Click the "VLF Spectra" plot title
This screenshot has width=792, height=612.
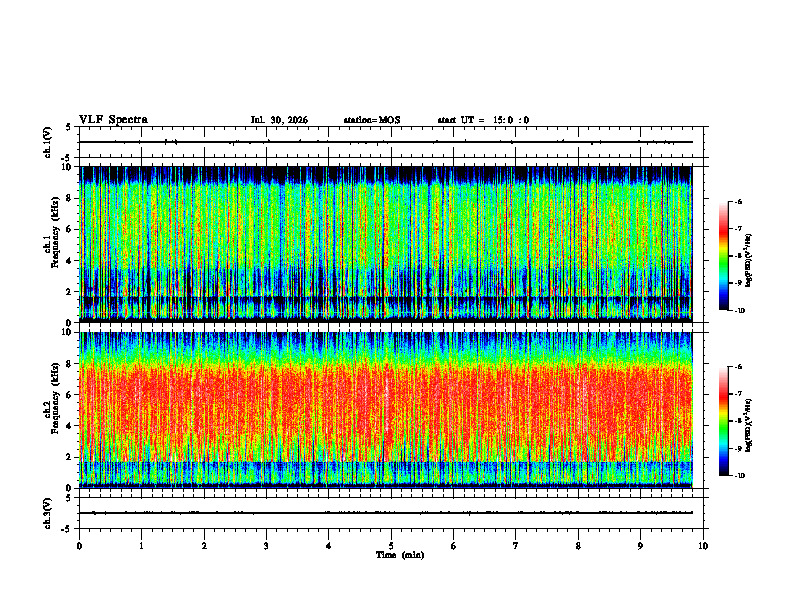click(x=113, y=120)
